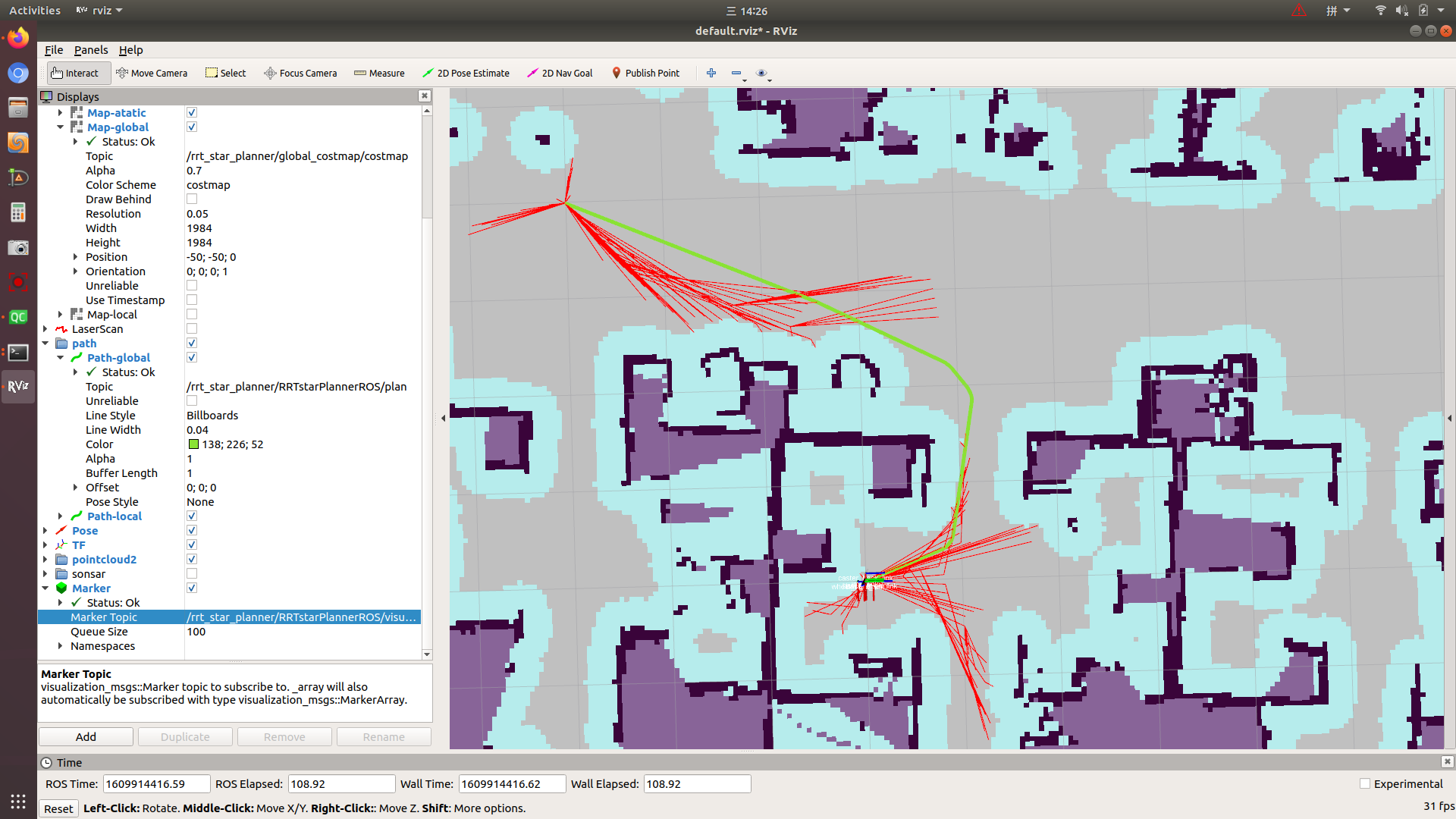Enable the LaserScan display checkbox
Screen dimensions: 1456x819
(x=192, y=328)
